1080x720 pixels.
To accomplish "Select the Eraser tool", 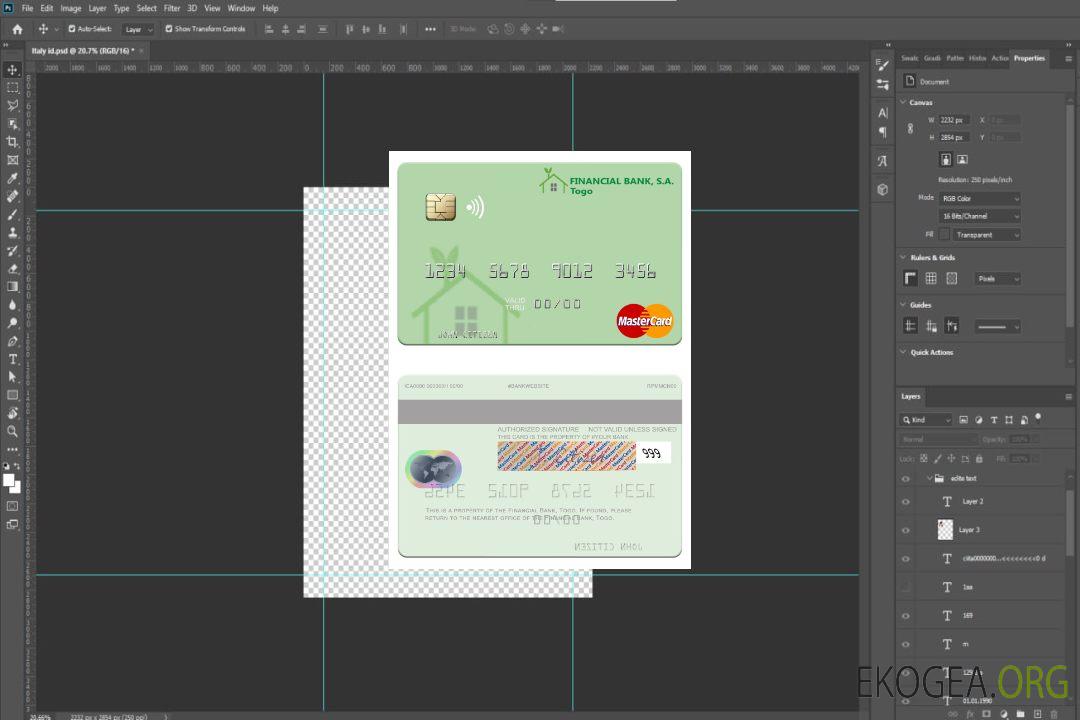I will (x=12, y=268).
